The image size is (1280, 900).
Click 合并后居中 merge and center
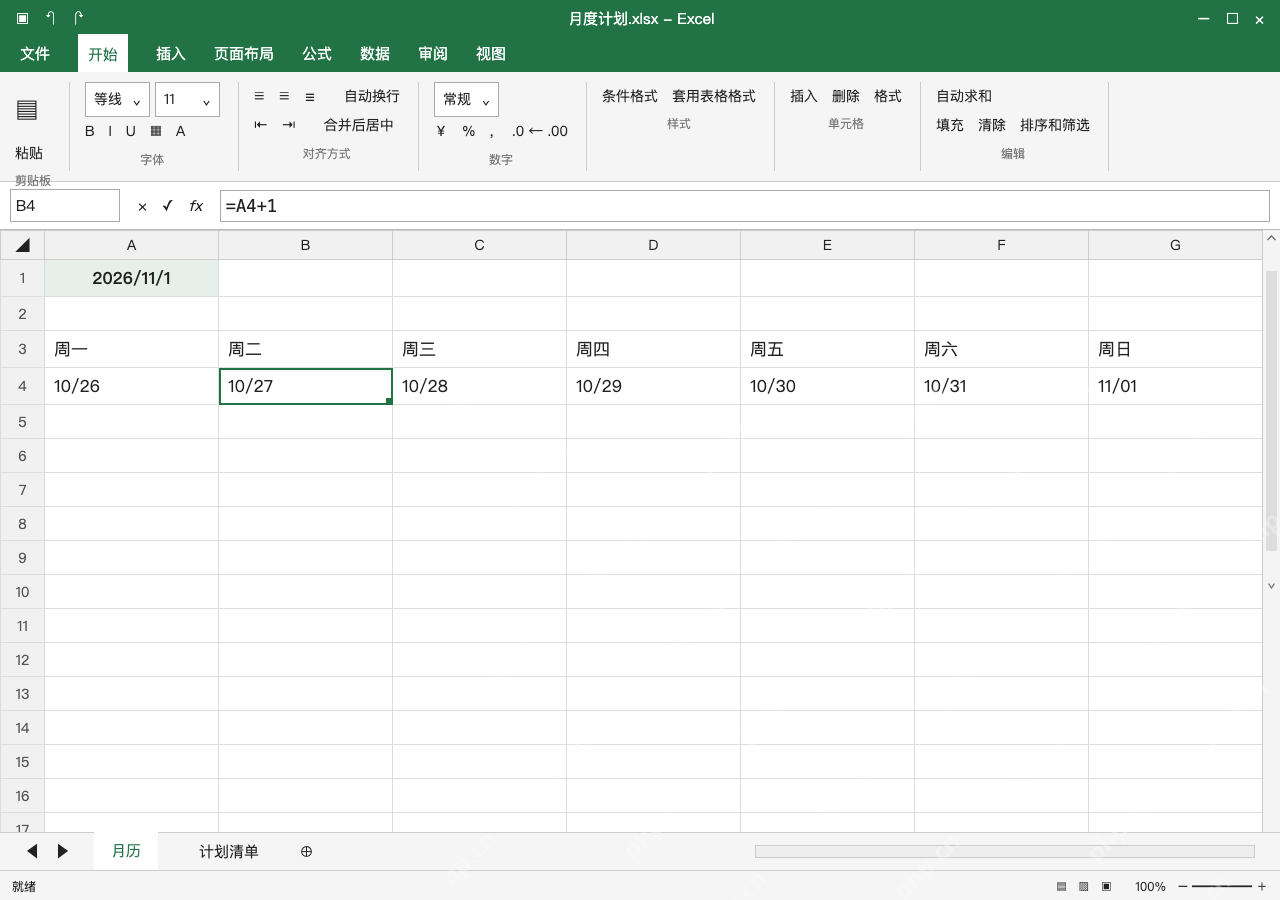[359, 125]
